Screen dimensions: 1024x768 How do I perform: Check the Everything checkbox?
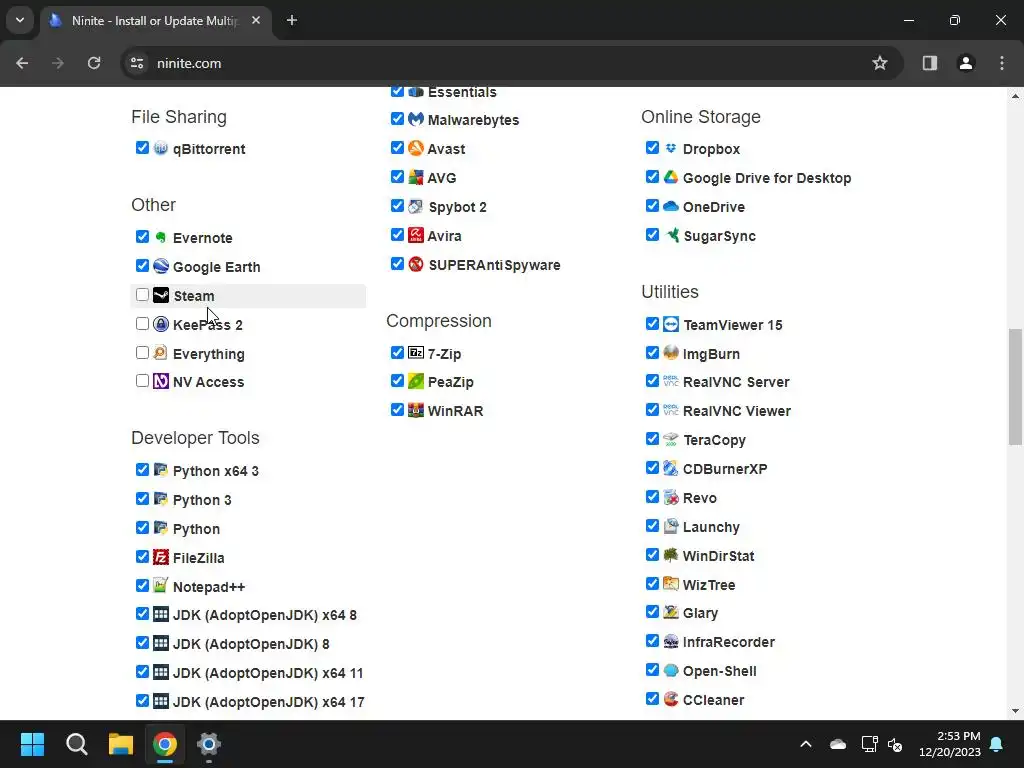click(142, 353)
